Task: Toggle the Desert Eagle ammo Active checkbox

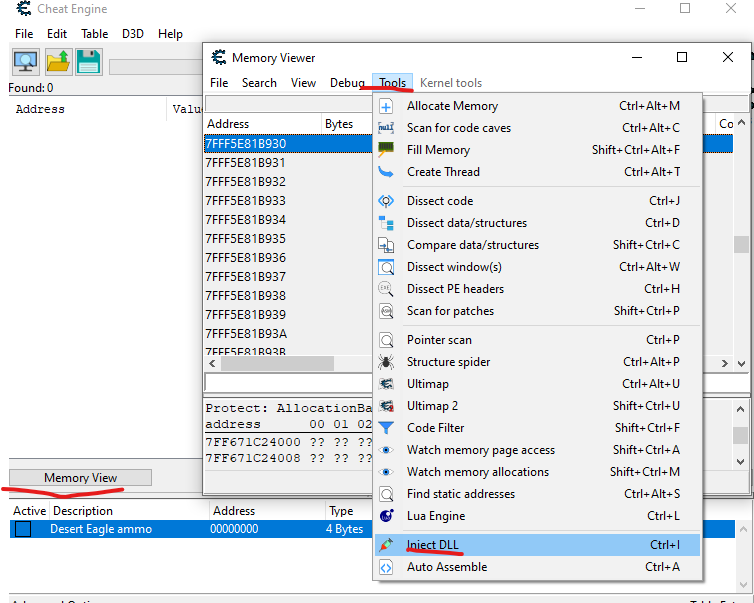Action: coord(23,529)
